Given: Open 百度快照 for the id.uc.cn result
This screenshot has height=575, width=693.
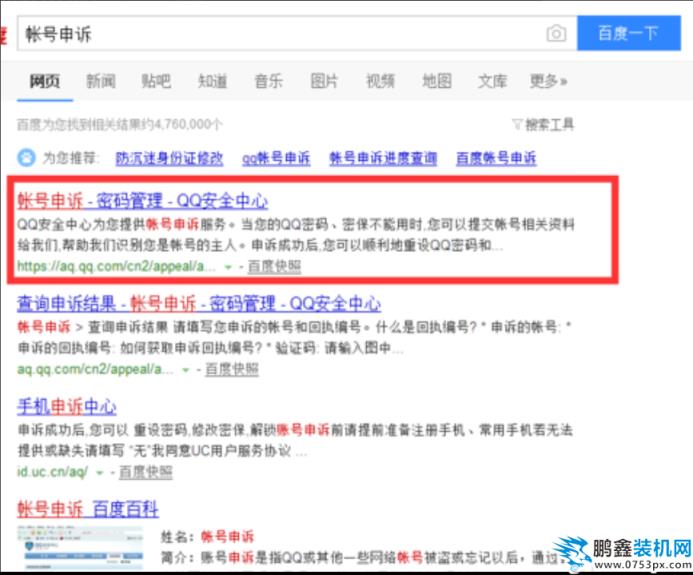Looking at the screenshot, I should click(x=146, y=472).
